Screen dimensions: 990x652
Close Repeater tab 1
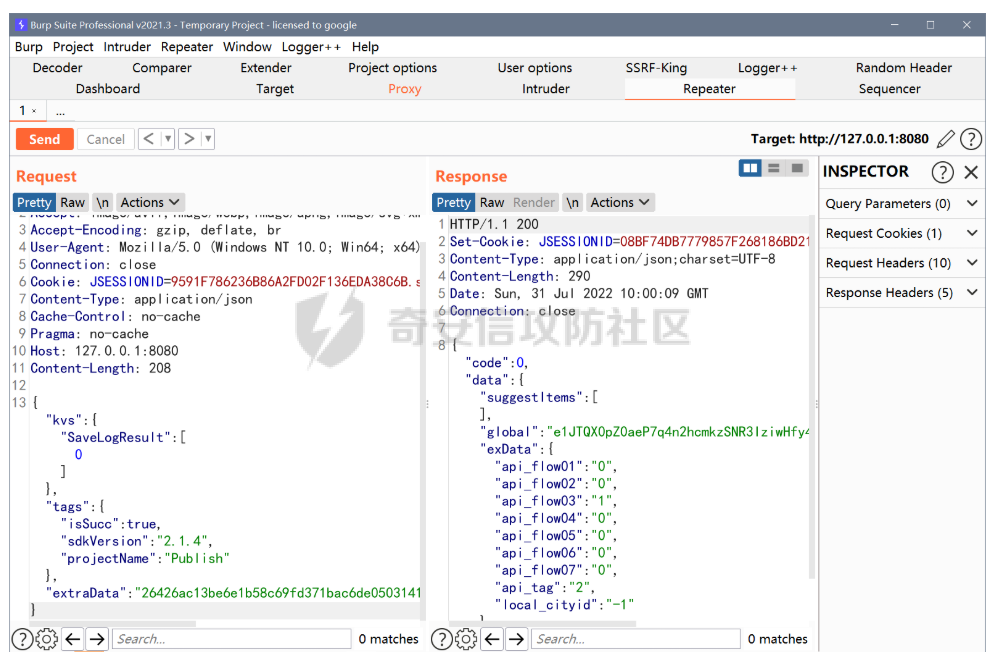pyautogui.click(x=34, y=111)
